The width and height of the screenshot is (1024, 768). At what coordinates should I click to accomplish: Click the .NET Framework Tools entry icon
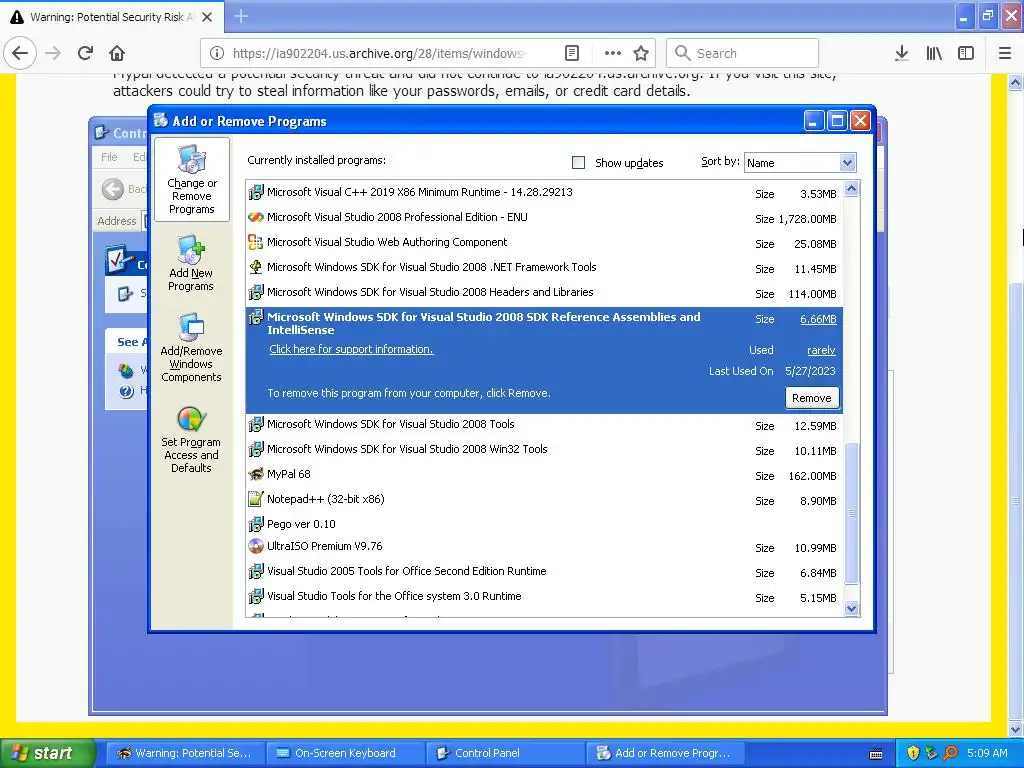[x=256, y=267]
